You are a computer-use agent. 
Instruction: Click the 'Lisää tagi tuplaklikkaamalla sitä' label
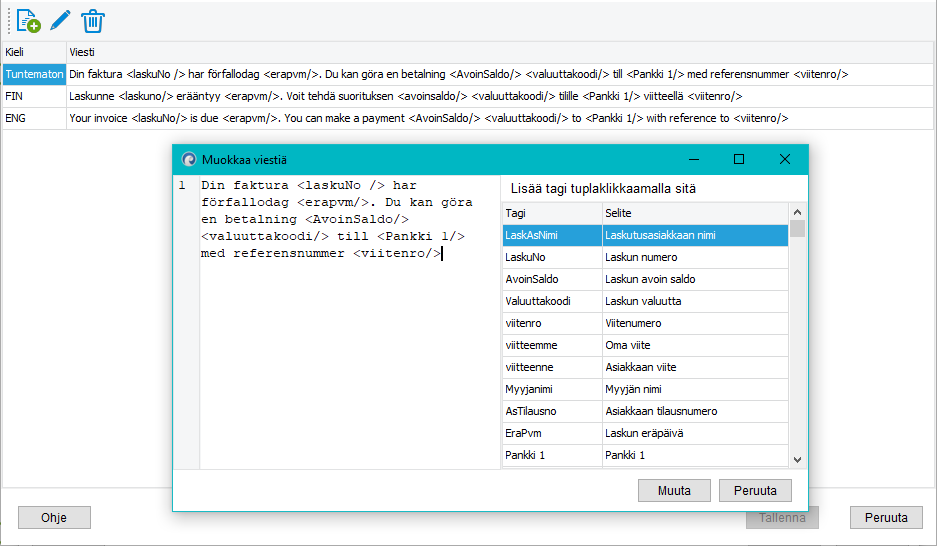603,189
